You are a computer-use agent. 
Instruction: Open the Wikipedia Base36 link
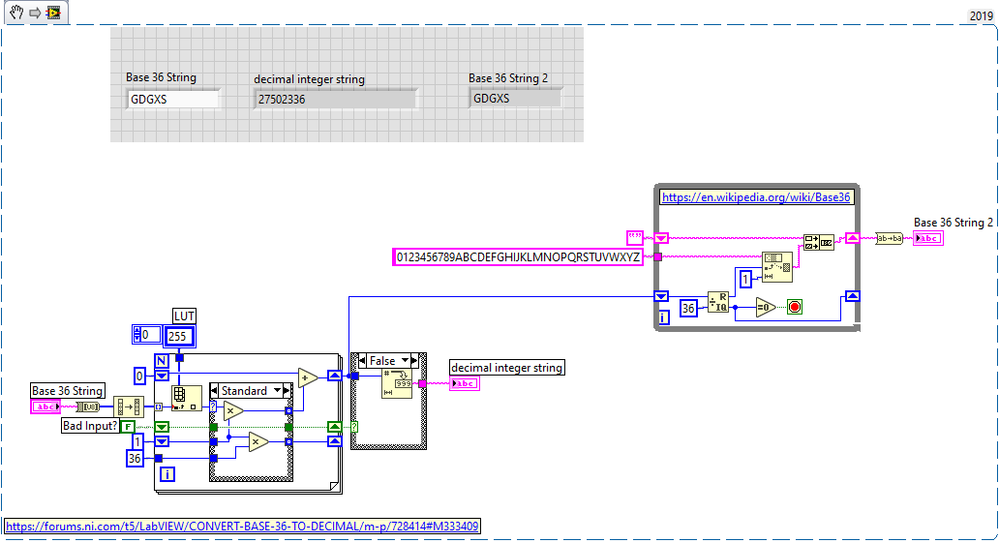756,198
